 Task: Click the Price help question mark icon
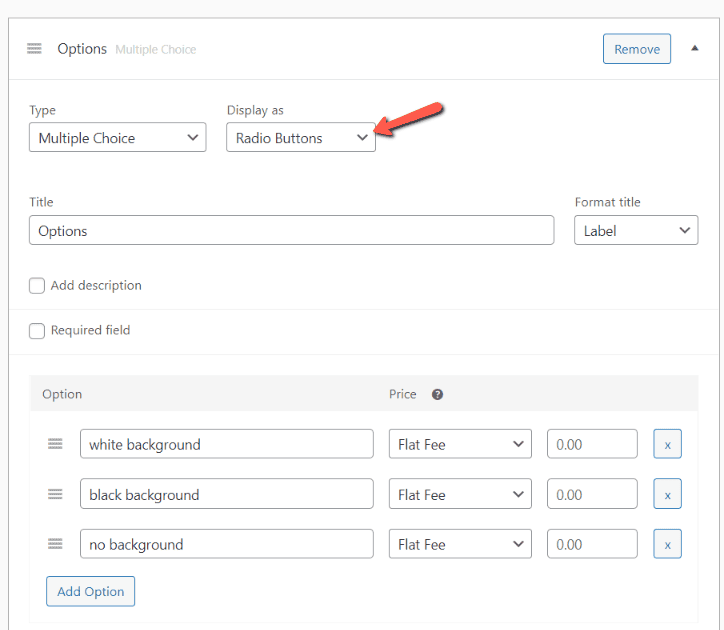pyautogui.click(x=437, y=394)
